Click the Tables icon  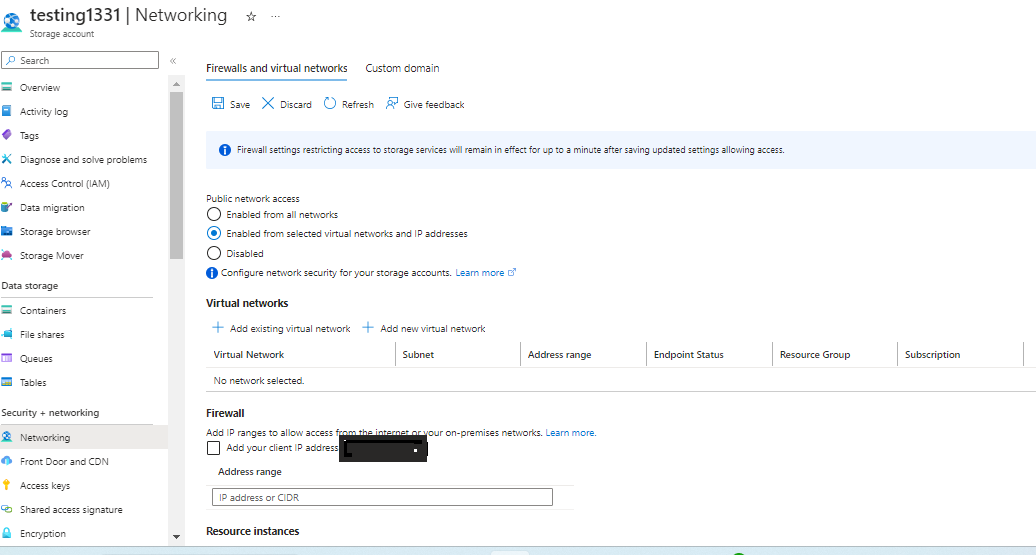[7, 382]
